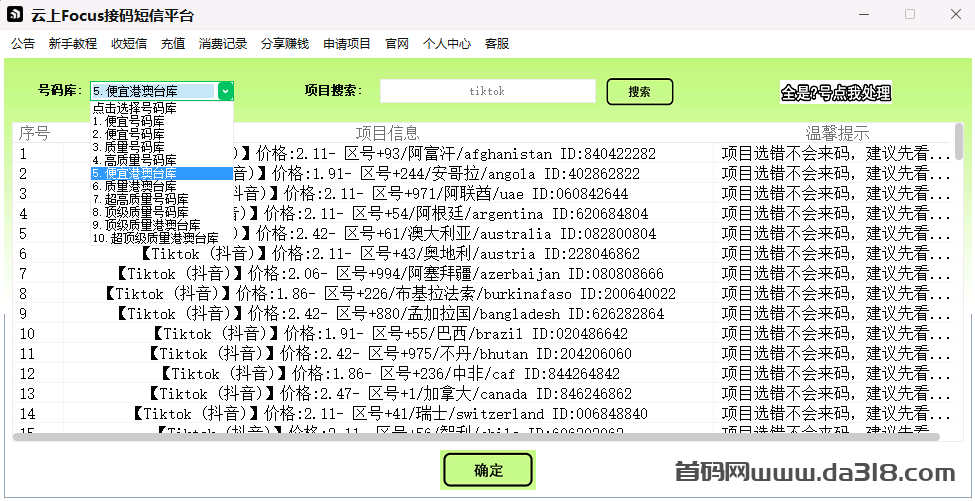Select the bangladesh ID:626282864 row
Image resolution: width=975 pixels, height=501 pixels.
click(484, 313)
